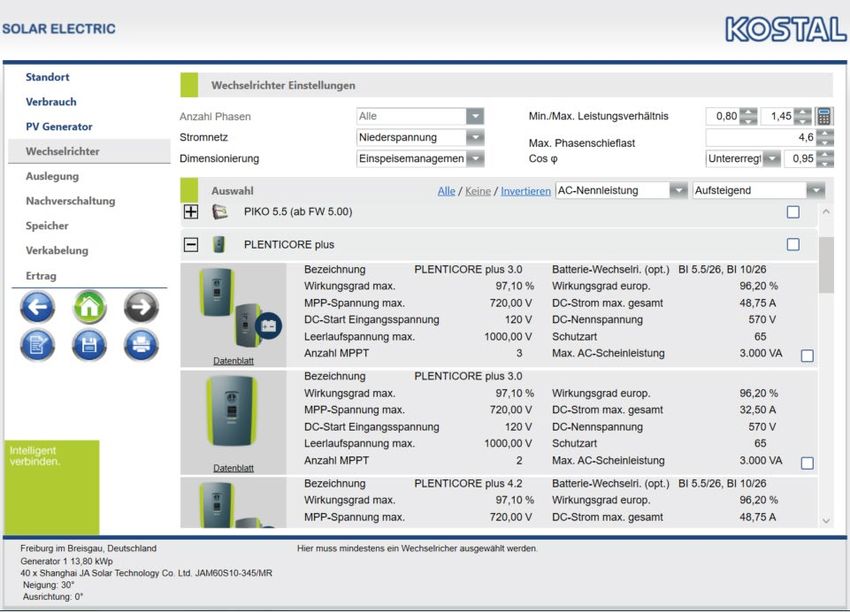Click the module text 'JAM60S10-345/MR'
Image resolution: width=850 pixels, height=613 pixels.
click(234, 573)
